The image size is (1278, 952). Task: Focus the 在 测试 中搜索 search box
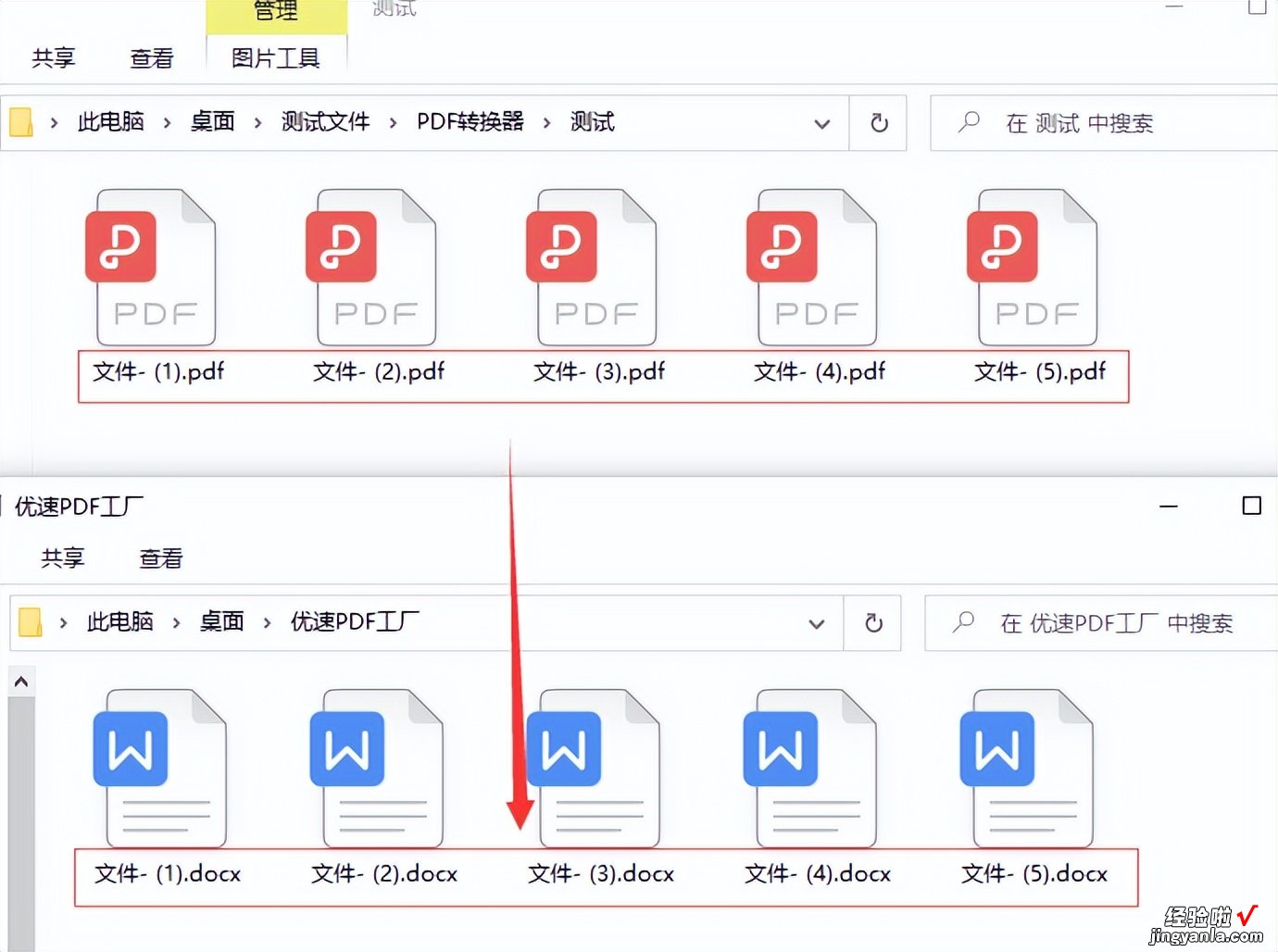pyautogui.click(x=1104, y=123)
